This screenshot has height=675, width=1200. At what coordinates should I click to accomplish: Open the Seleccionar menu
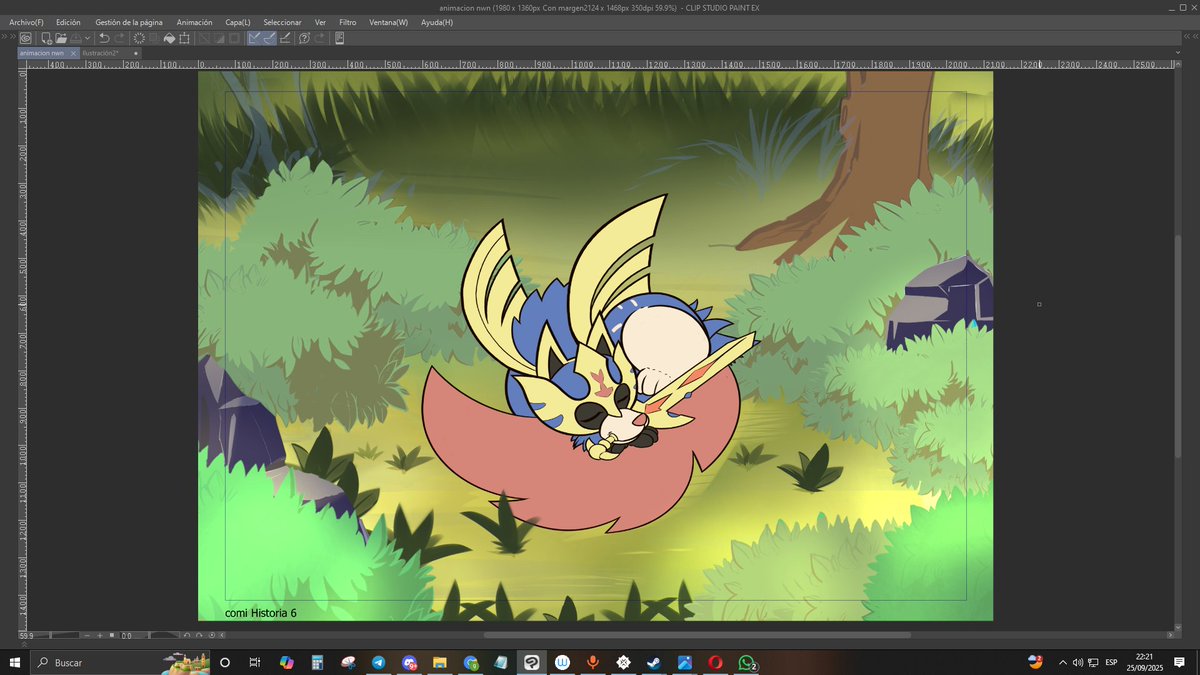tap(283, 22)
